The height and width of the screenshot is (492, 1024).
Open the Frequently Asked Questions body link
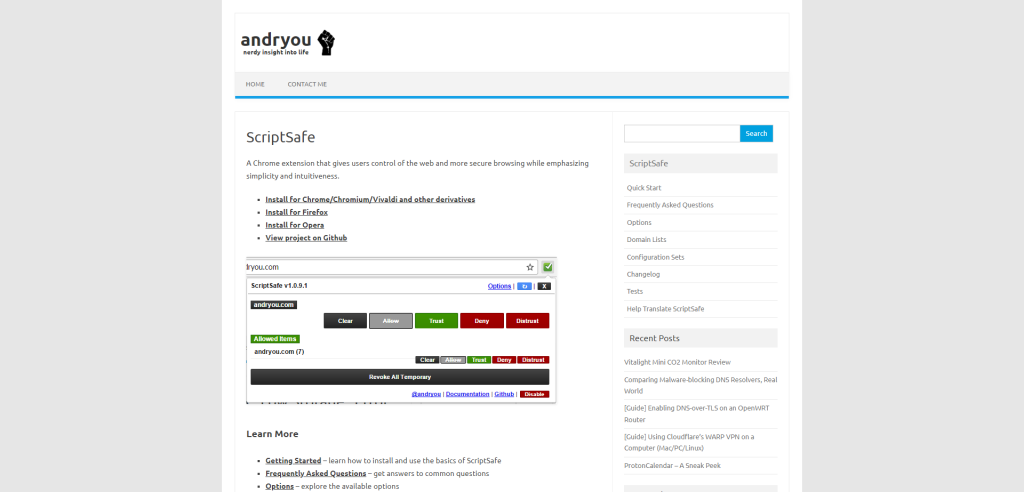(x=315, y=474)
